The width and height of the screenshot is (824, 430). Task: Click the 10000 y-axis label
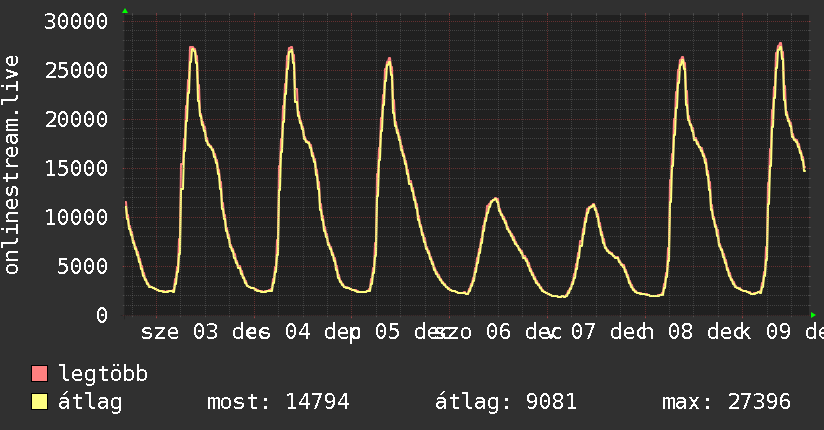pyautogui.click(x=76, y=217)
